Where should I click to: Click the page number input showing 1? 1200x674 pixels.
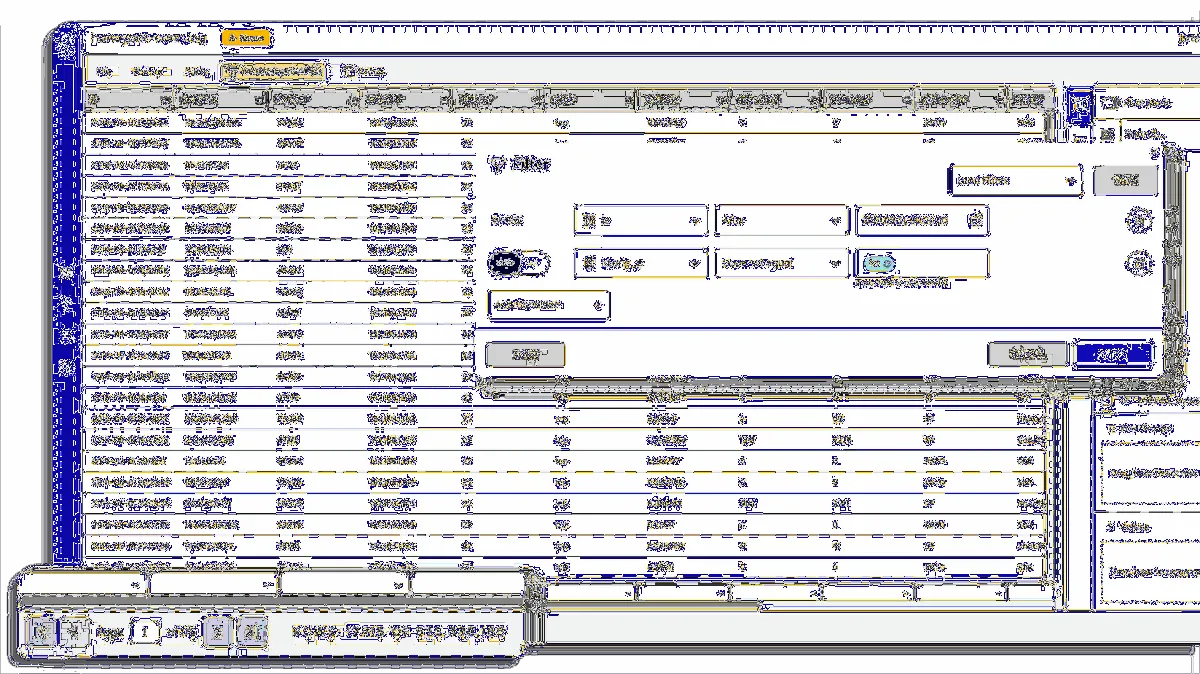point(146,631)
